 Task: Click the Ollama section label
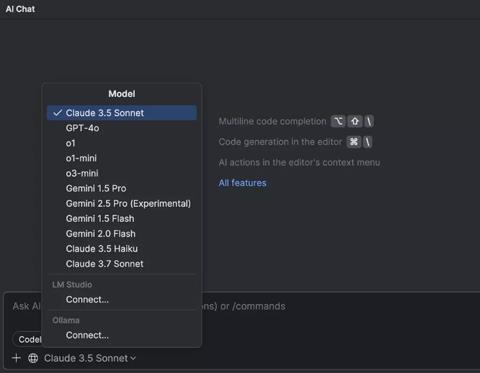pyautogui.click(x=66, y=320)
